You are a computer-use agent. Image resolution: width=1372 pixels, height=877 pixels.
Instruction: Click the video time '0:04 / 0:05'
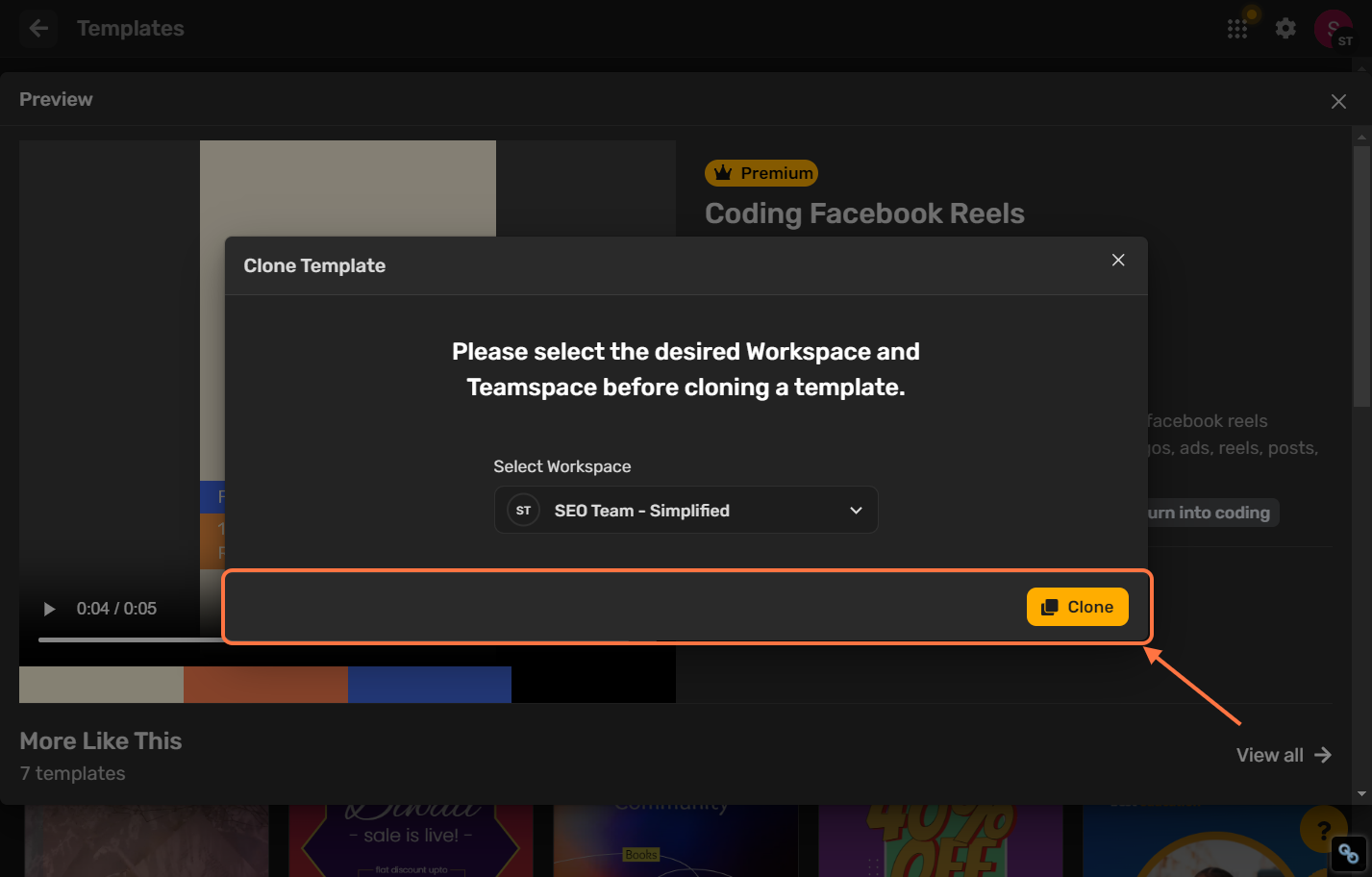[x=116, y=609]
